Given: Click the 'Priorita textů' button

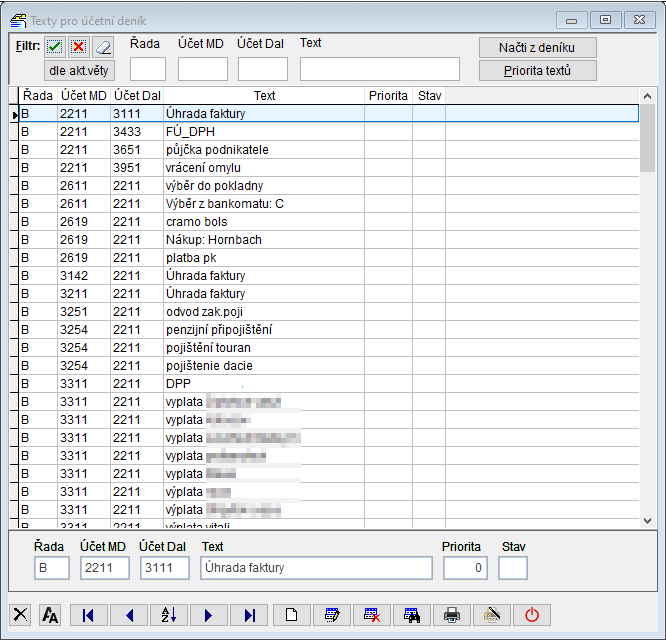Looking at the screenshot, I should [x=537, y=70].
